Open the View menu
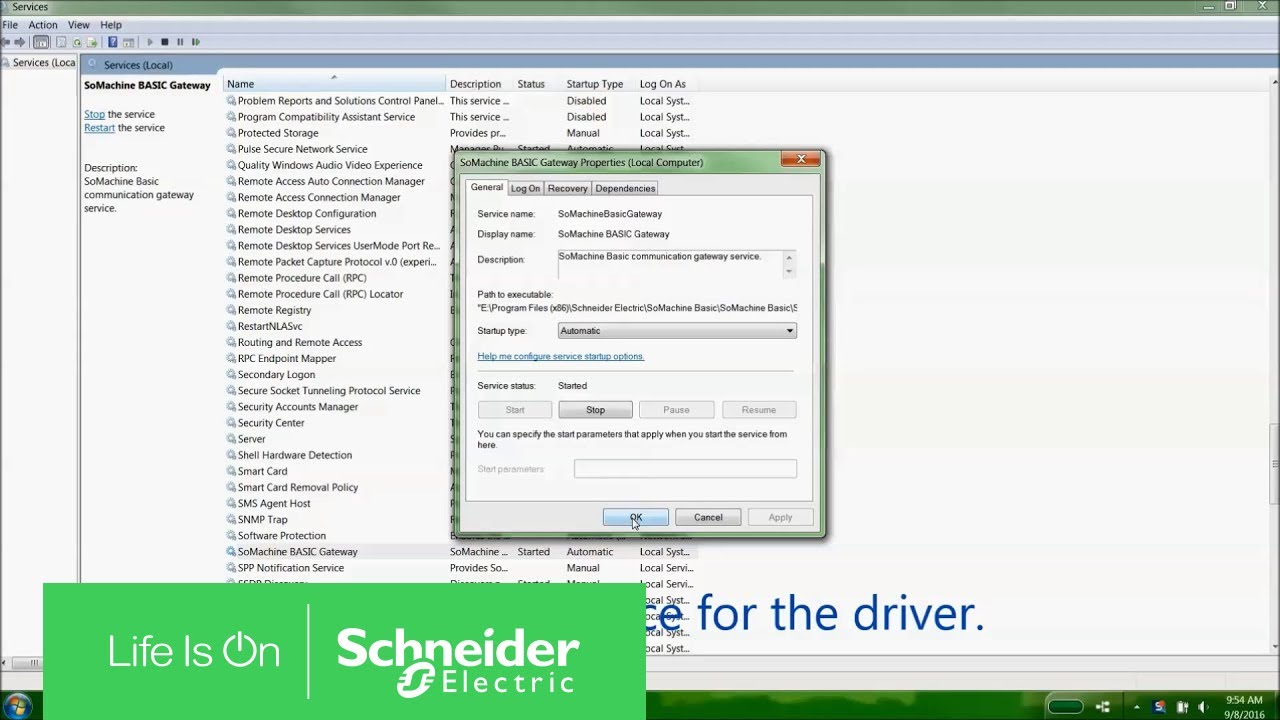Image resolution: width=1280 pixels, height=720 pixels. tap(79, 25)
